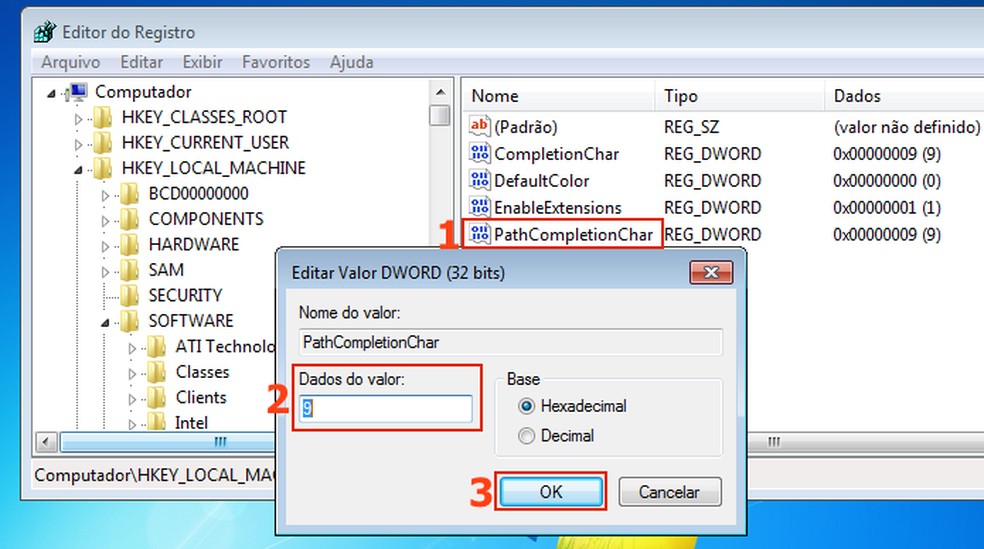The width and height of the screenshot is (984, 549).
Task: Select the Decimal base option
Action: (x=527, y=435)
